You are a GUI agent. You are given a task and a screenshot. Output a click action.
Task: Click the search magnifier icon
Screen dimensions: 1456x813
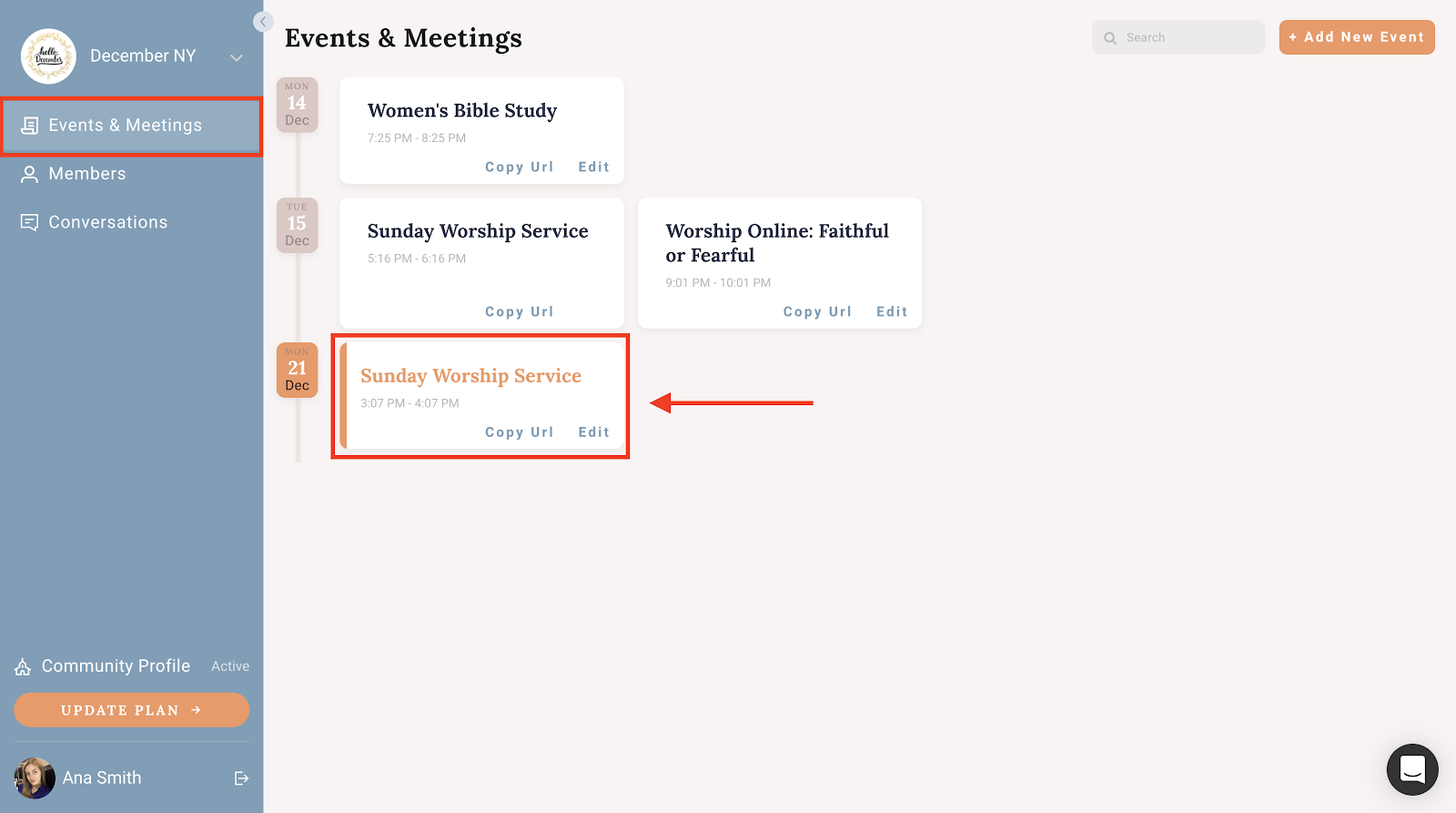(x=1110, y=38)
